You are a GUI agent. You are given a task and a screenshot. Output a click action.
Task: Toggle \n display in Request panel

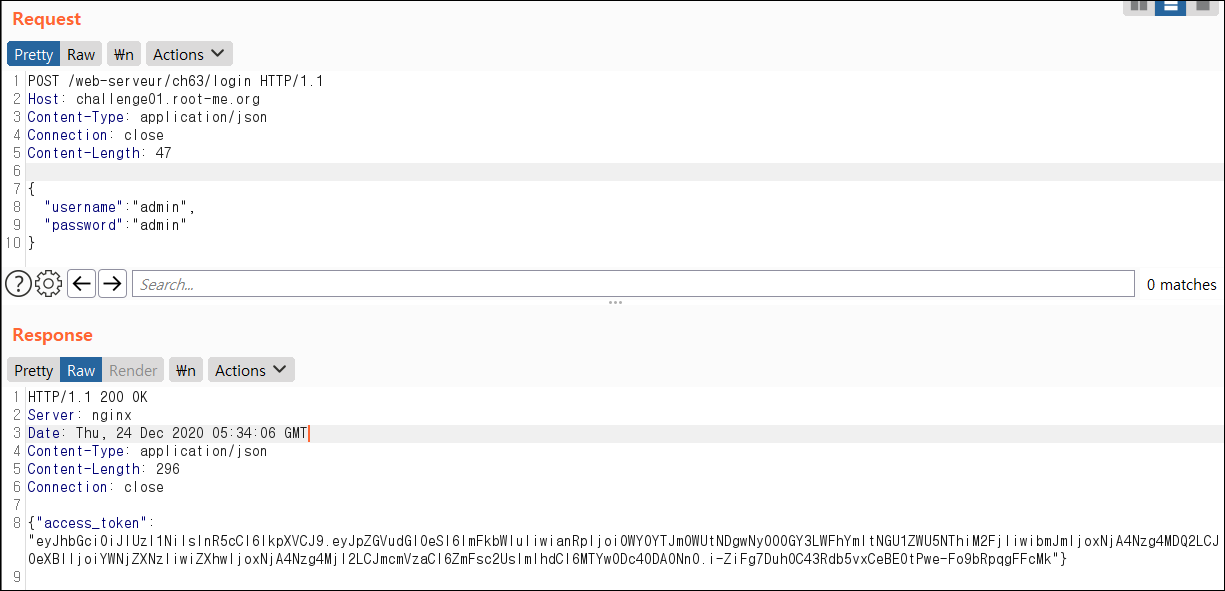(124, 54)
